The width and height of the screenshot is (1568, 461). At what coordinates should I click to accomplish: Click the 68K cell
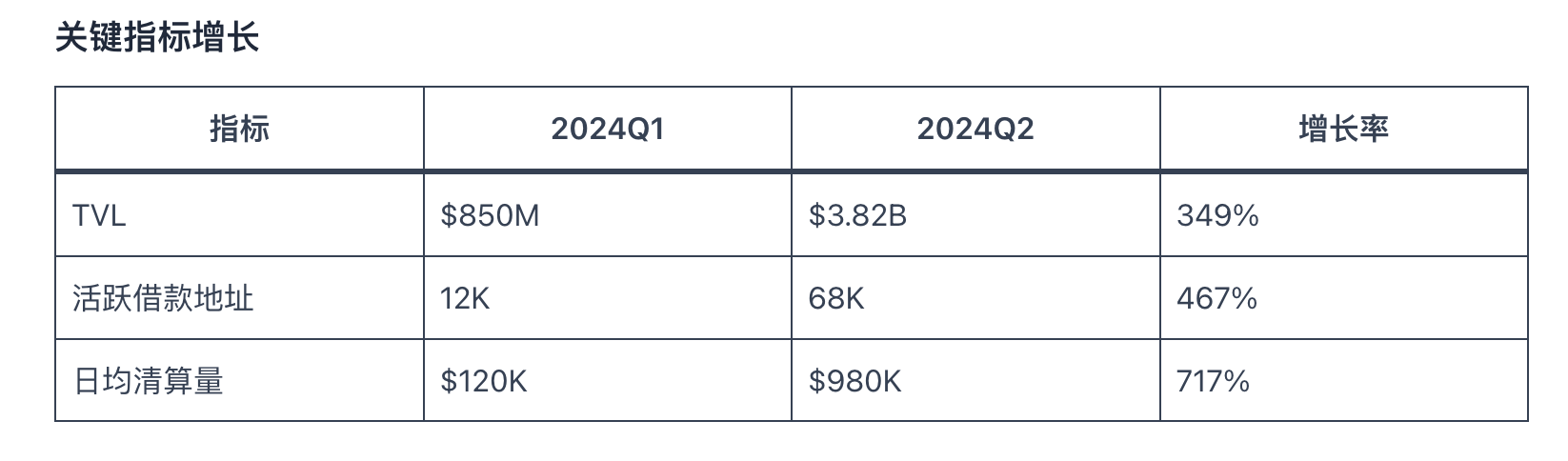pos(975,298)
